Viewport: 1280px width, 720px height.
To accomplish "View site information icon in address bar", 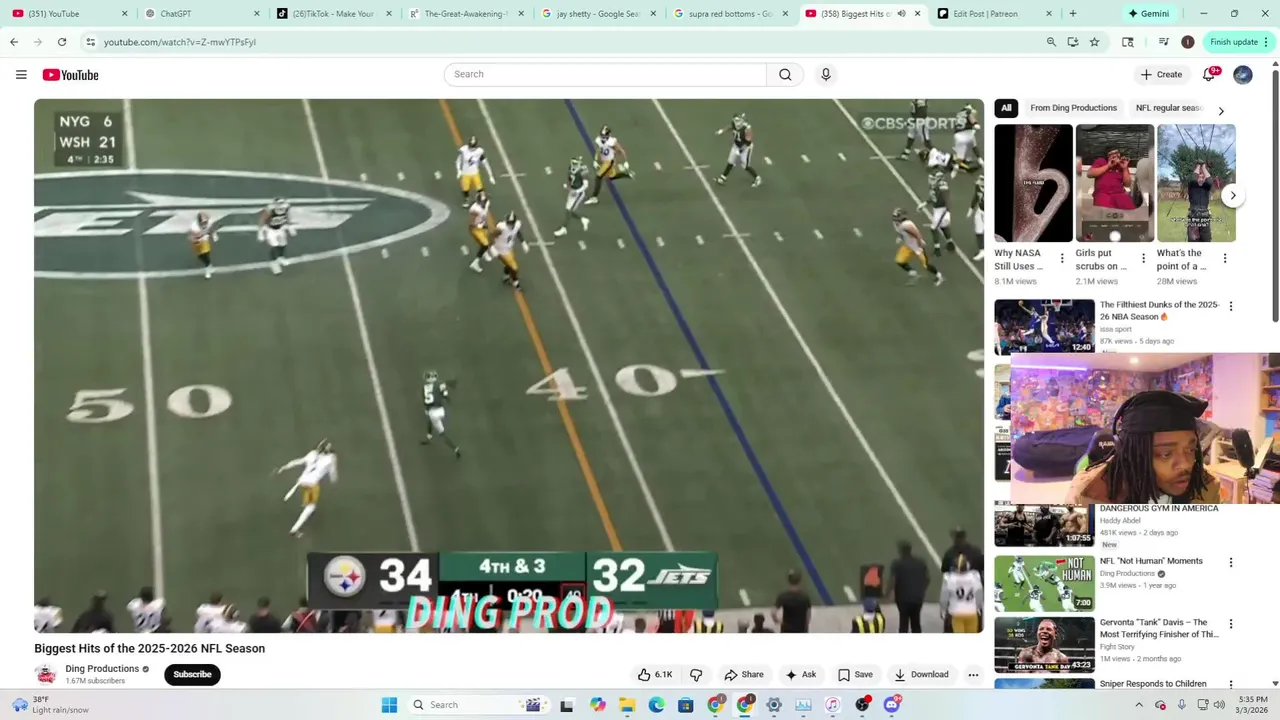I will (90, 42).
